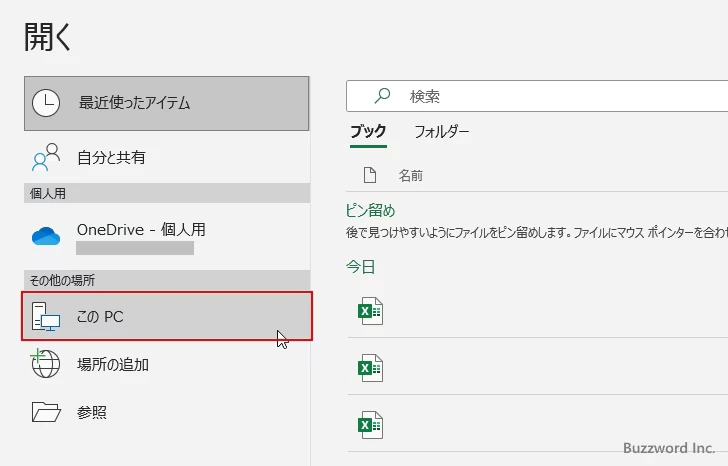Image resolution: width=728 pixels, height=466 pixels.
Task: Click the ピン留め section heading
Action: (x=370, y=211)
